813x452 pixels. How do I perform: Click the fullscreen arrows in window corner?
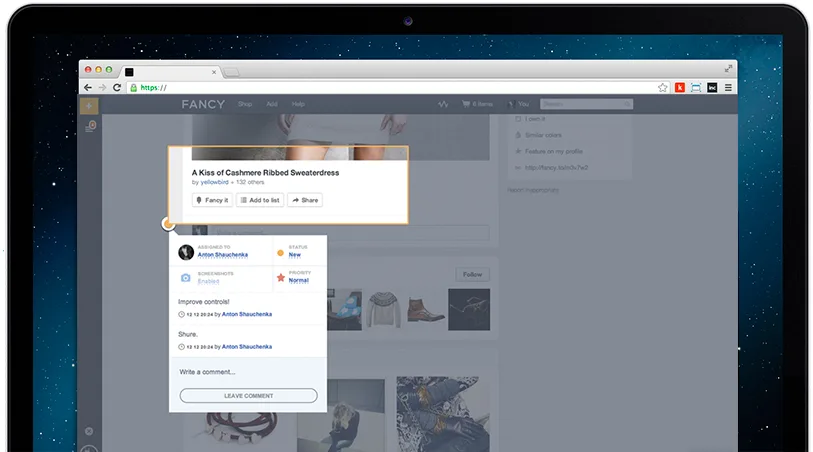[728, 68]
